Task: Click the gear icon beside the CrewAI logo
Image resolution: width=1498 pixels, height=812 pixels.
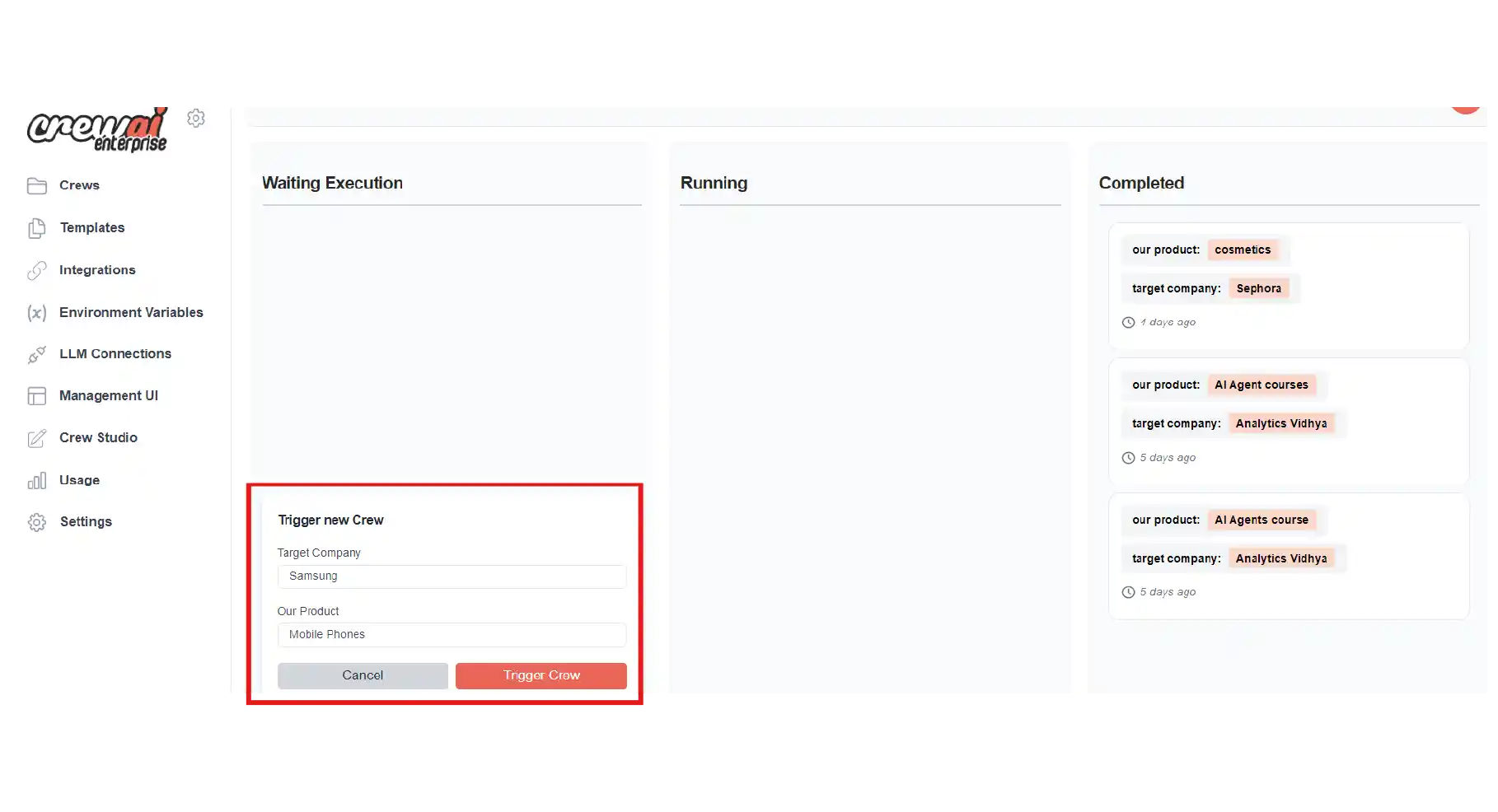Action: tap(196, 119)
